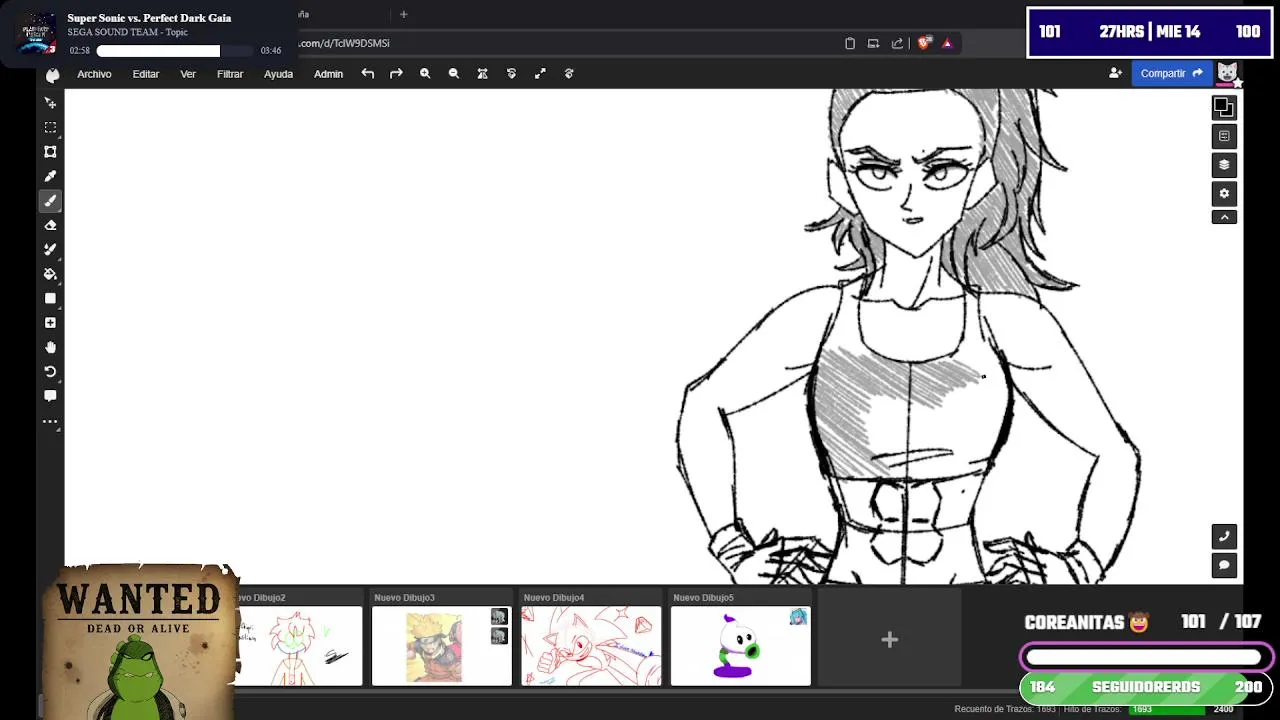Click the clipboard icon in address bar

tap(850, 43)
